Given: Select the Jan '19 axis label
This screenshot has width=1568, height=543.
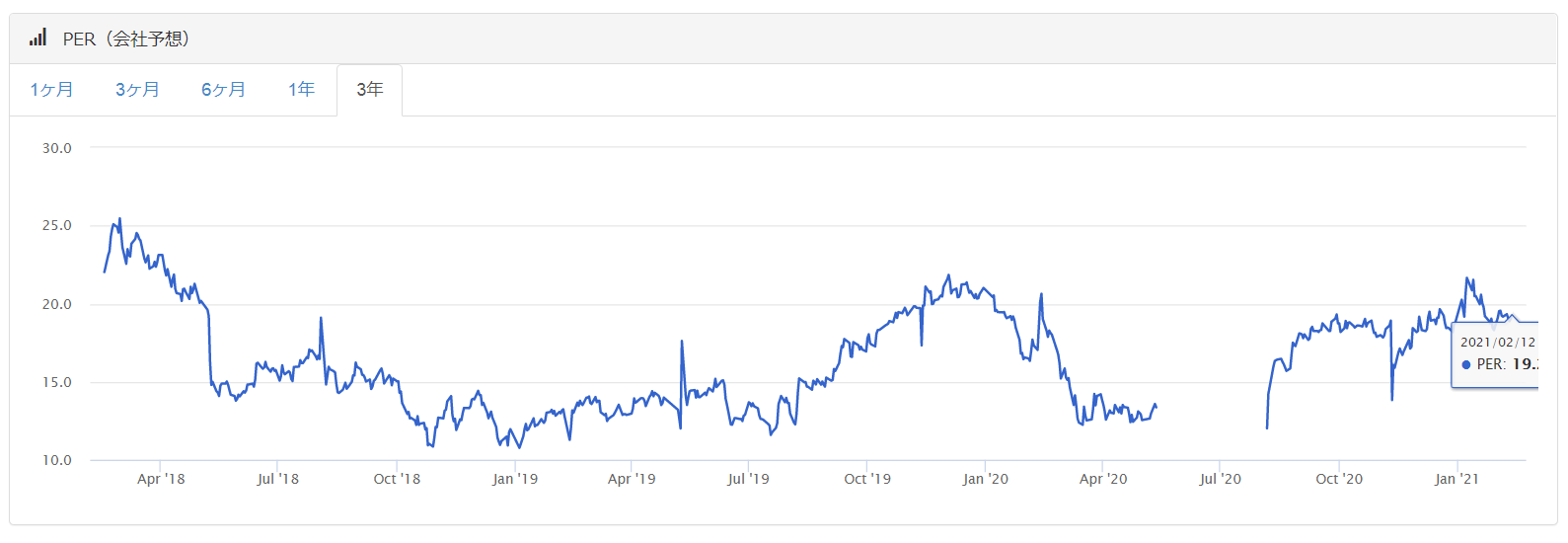Looking at the screenshot, I should coord(515,479).
